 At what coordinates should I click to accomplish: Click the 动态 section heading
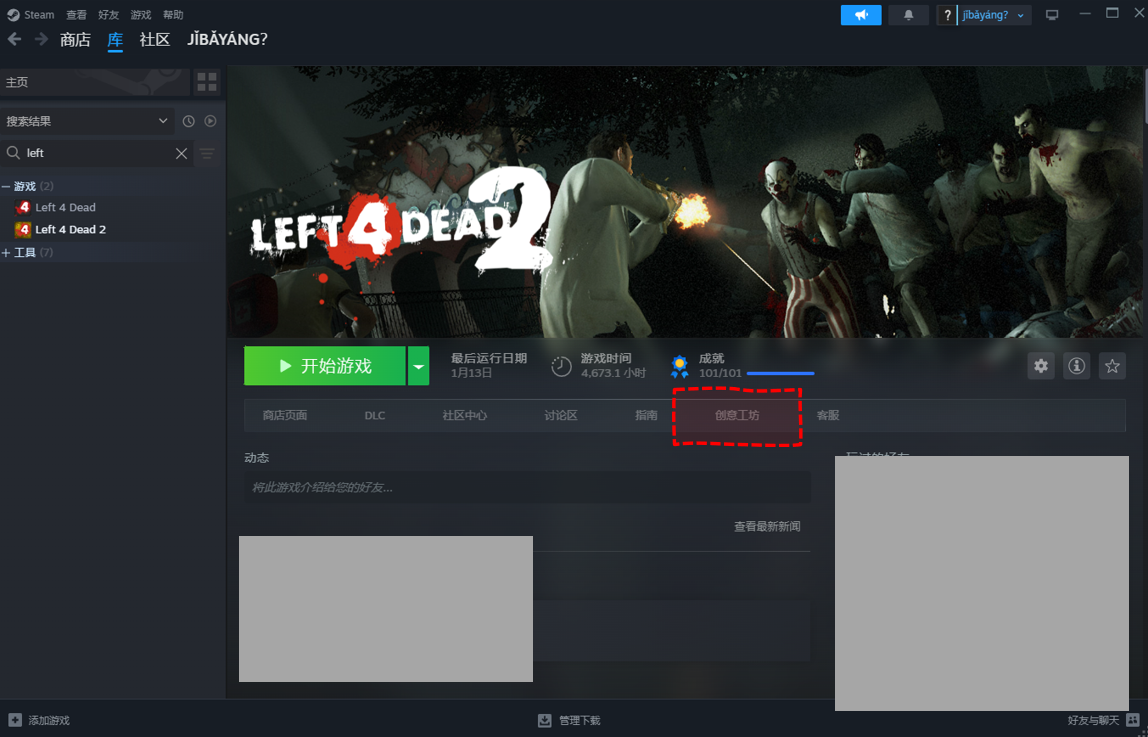[x=257, y=457]
